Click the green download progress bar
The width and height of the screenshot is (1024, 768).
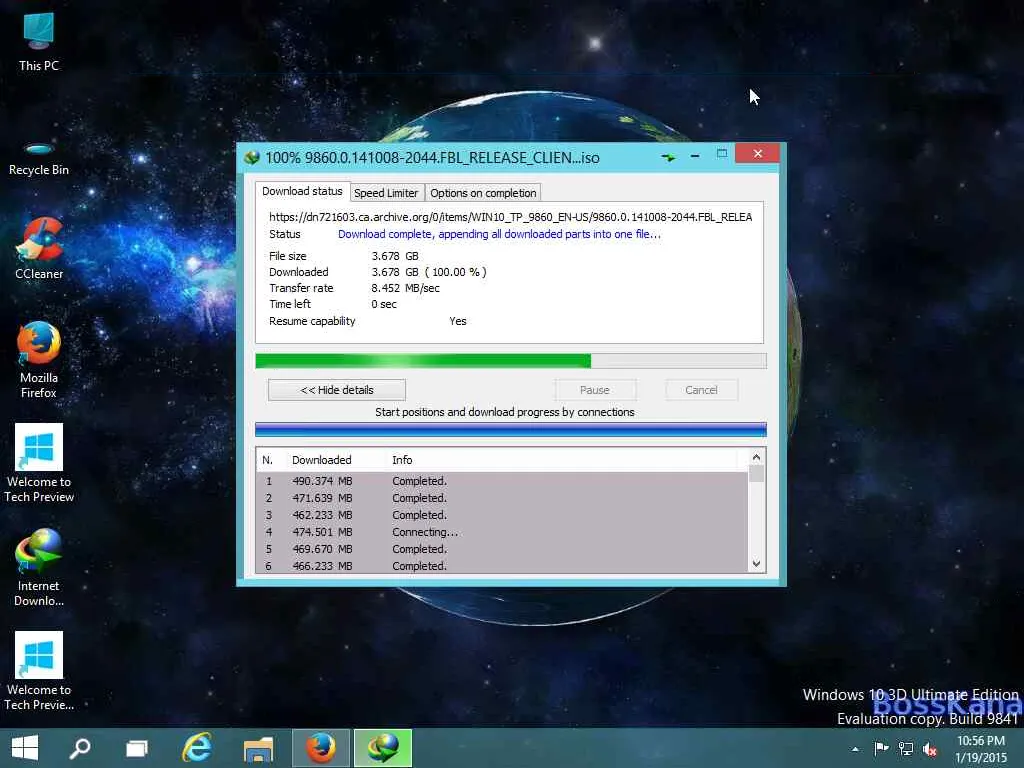pyautogui.click(x=511, y=360)
